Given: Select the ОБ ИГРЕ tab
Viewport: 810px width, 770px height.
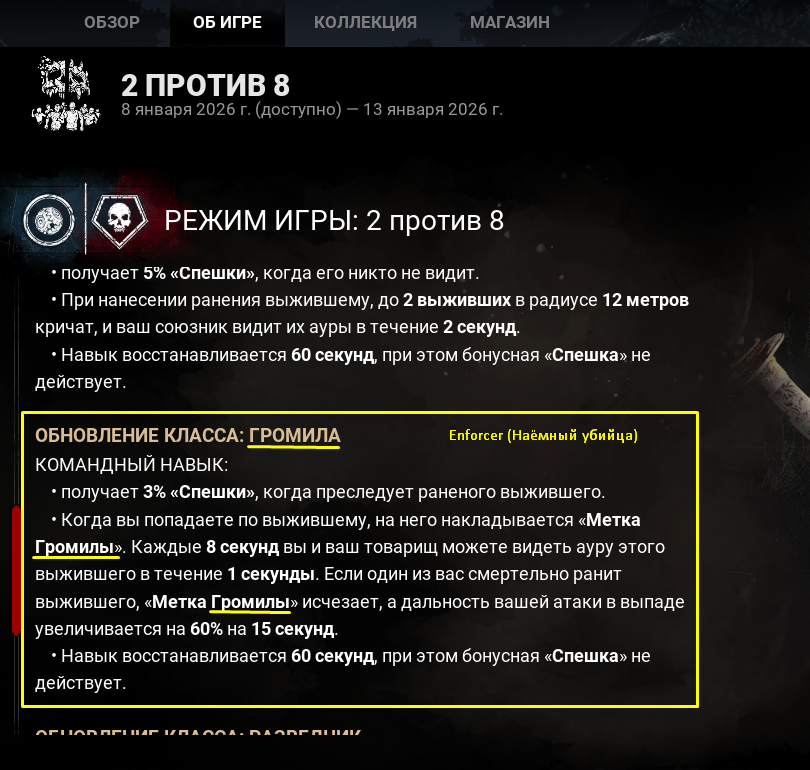Looking at the screenshot, I should 227,22.
